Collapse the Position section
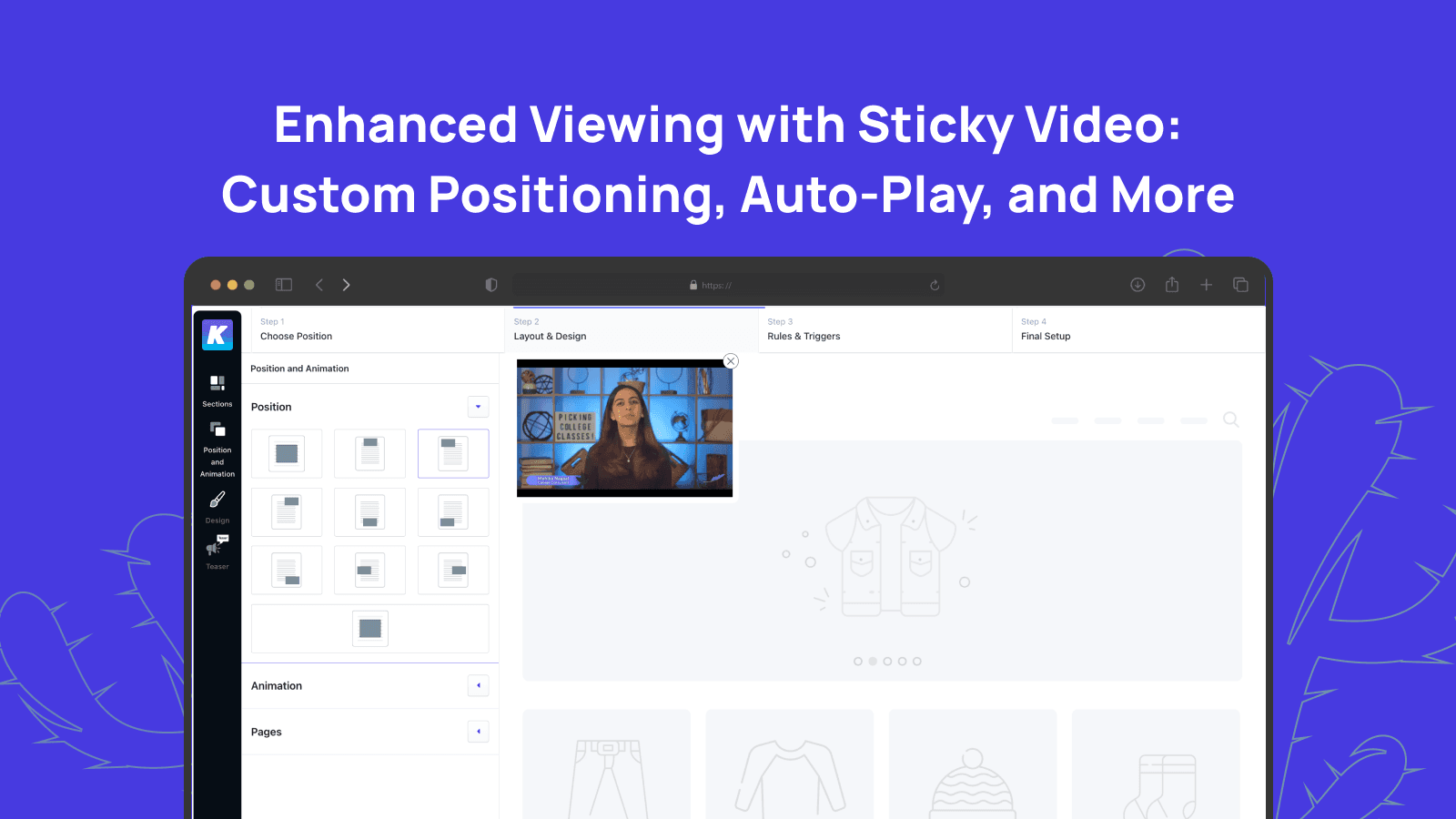Image resolution: width=1456 pixels, height=819 pixels. (x=478, y=407)
